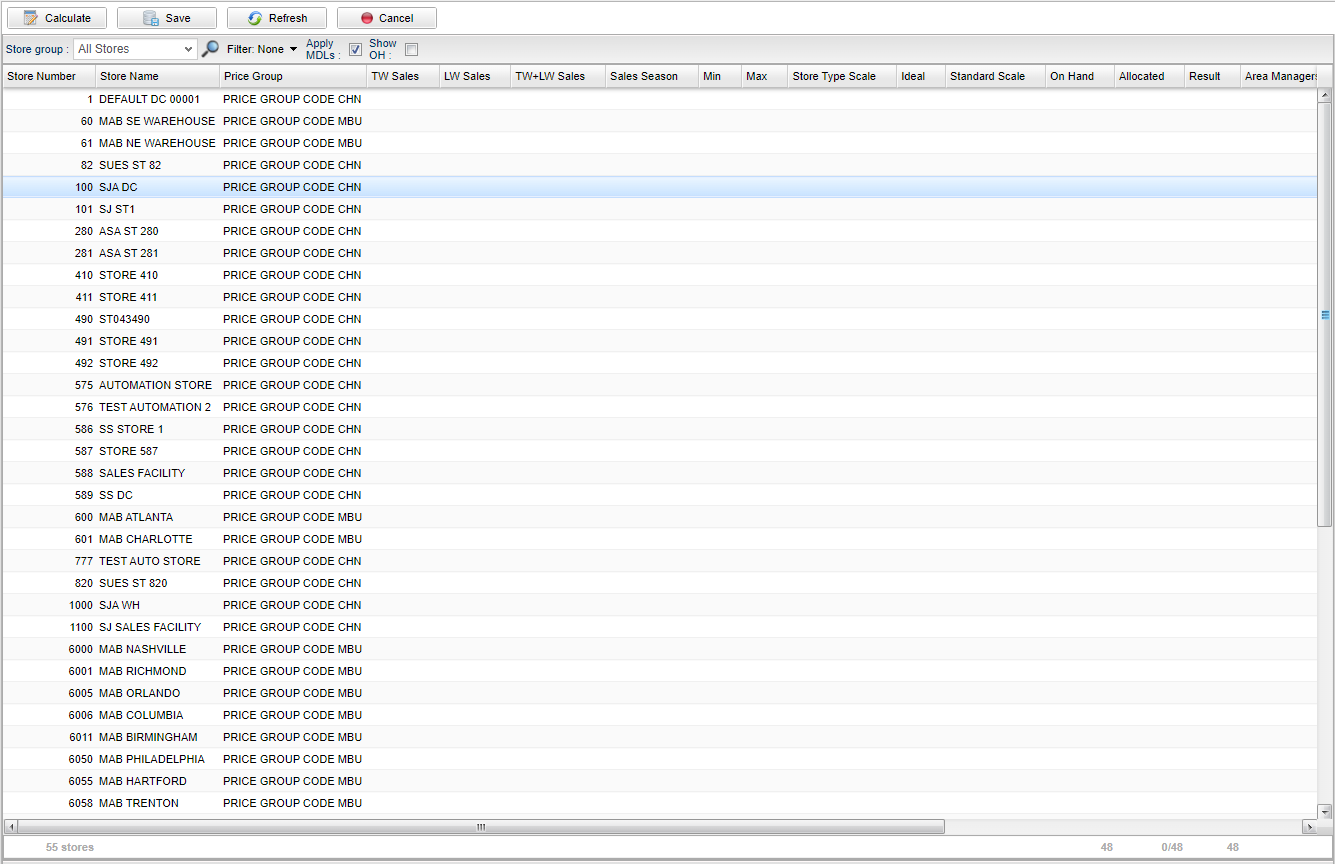
Task: Click the Calculate button
Action: pyautogui.click(x=57, y=18)
